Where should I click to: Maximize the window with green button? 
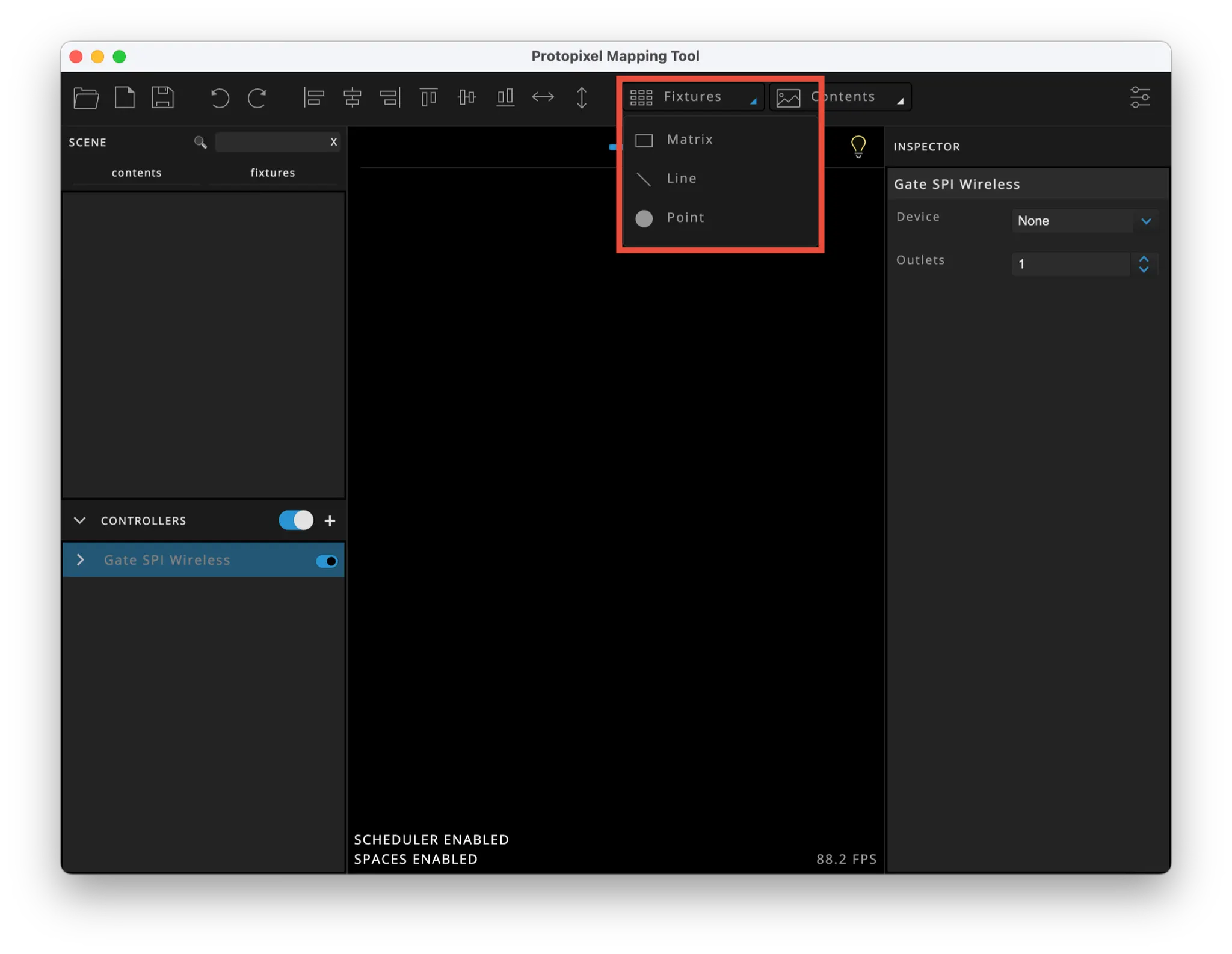click(x=119, y=57)
